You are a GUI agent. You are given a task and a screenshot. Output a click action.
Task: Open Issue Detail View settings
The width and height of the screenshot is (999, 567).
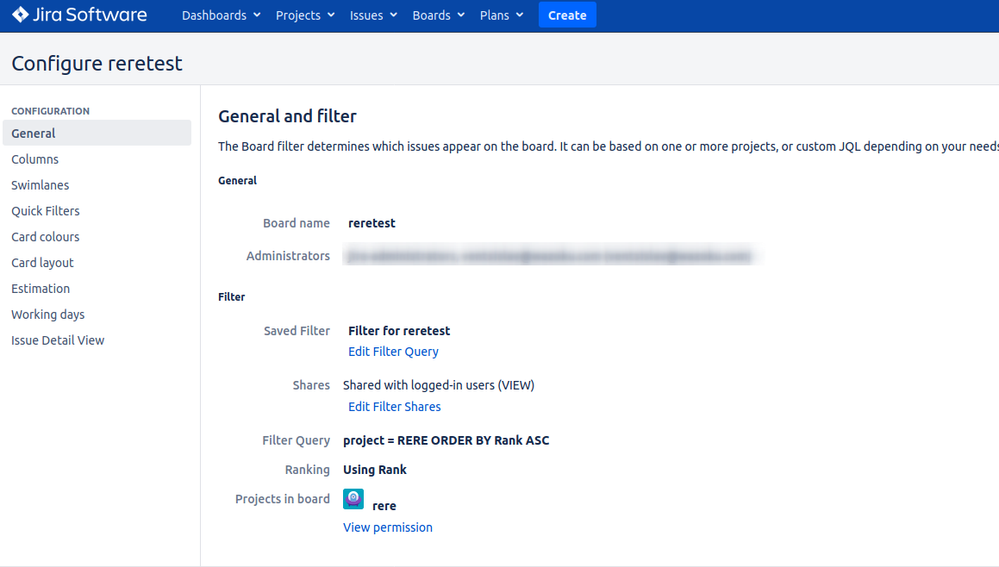click(57, 340)
